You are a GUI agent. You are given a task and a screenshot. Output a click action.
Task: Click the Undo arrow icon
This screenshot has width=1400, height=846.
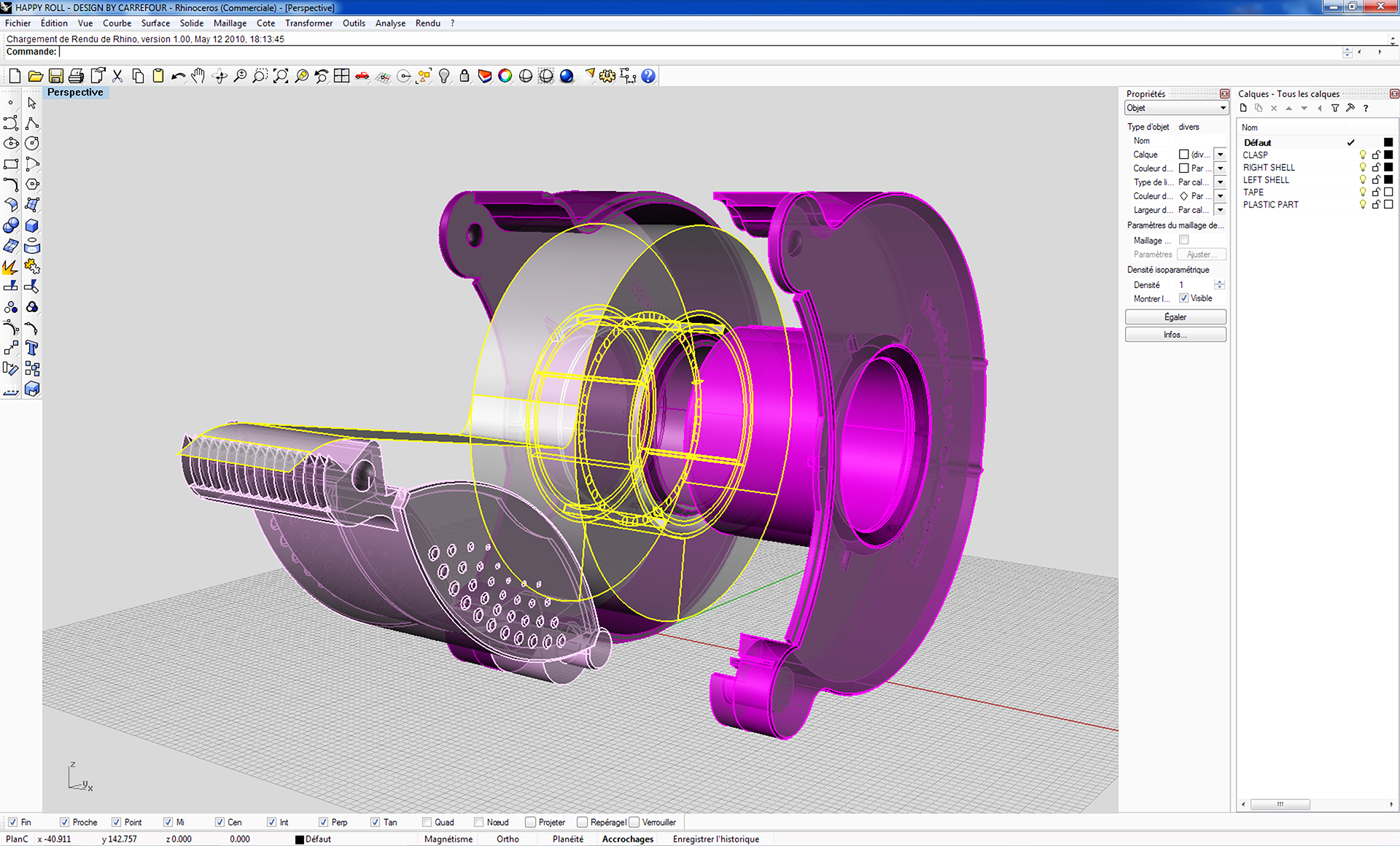[x=178, y=76]
